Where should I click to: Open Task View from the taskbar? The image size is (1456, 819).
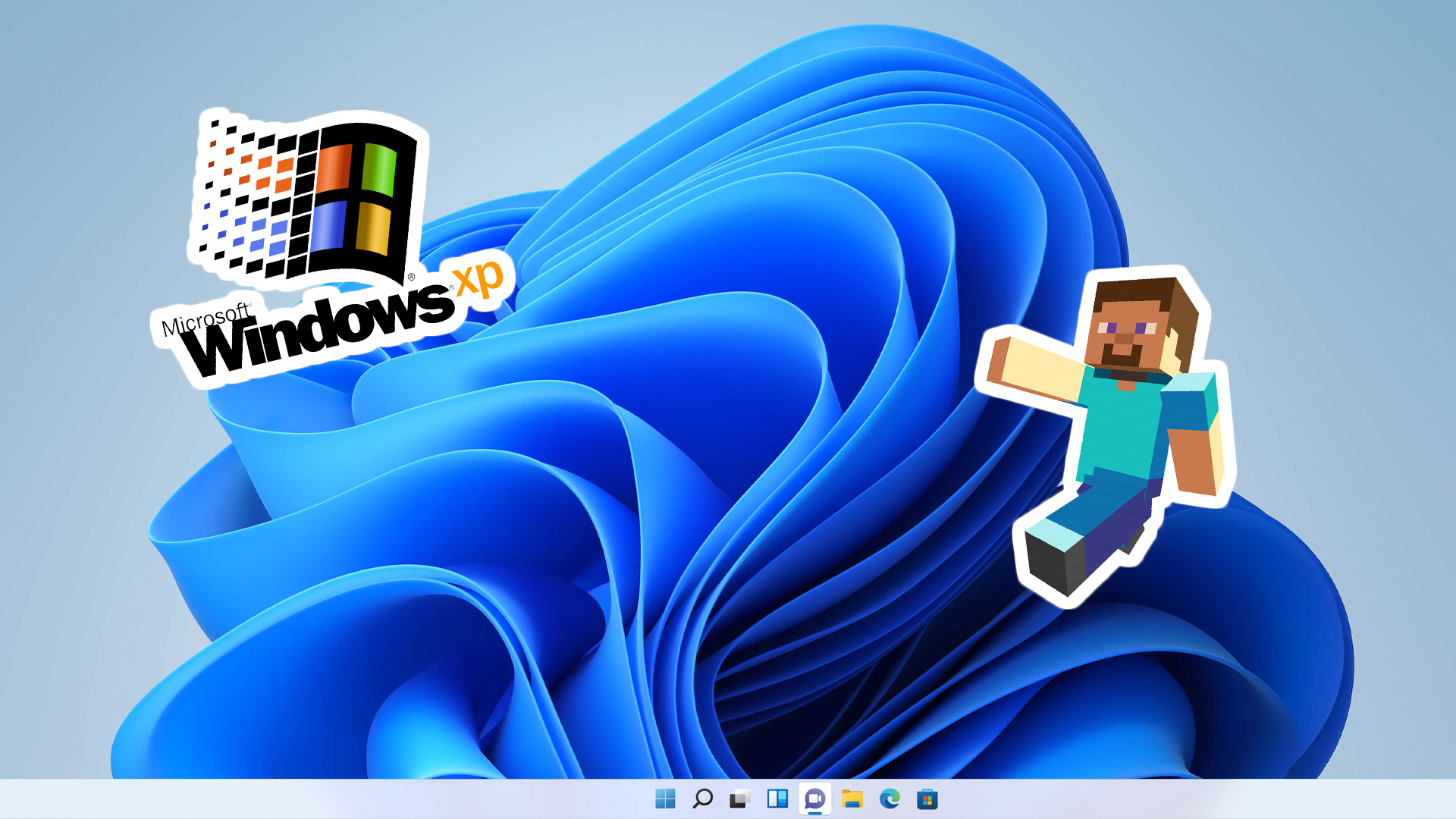[x=739, y=799]
